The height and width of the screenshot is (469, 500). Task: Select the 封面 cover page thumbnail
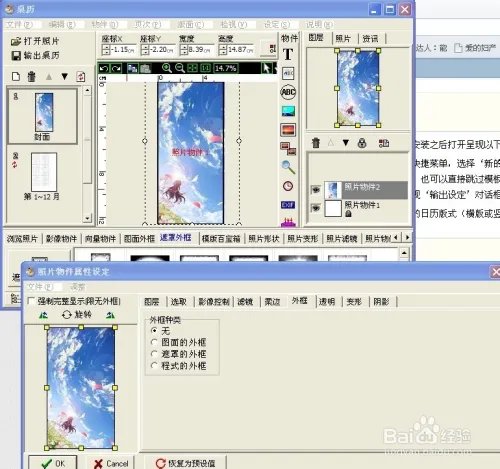pos(43,116)
